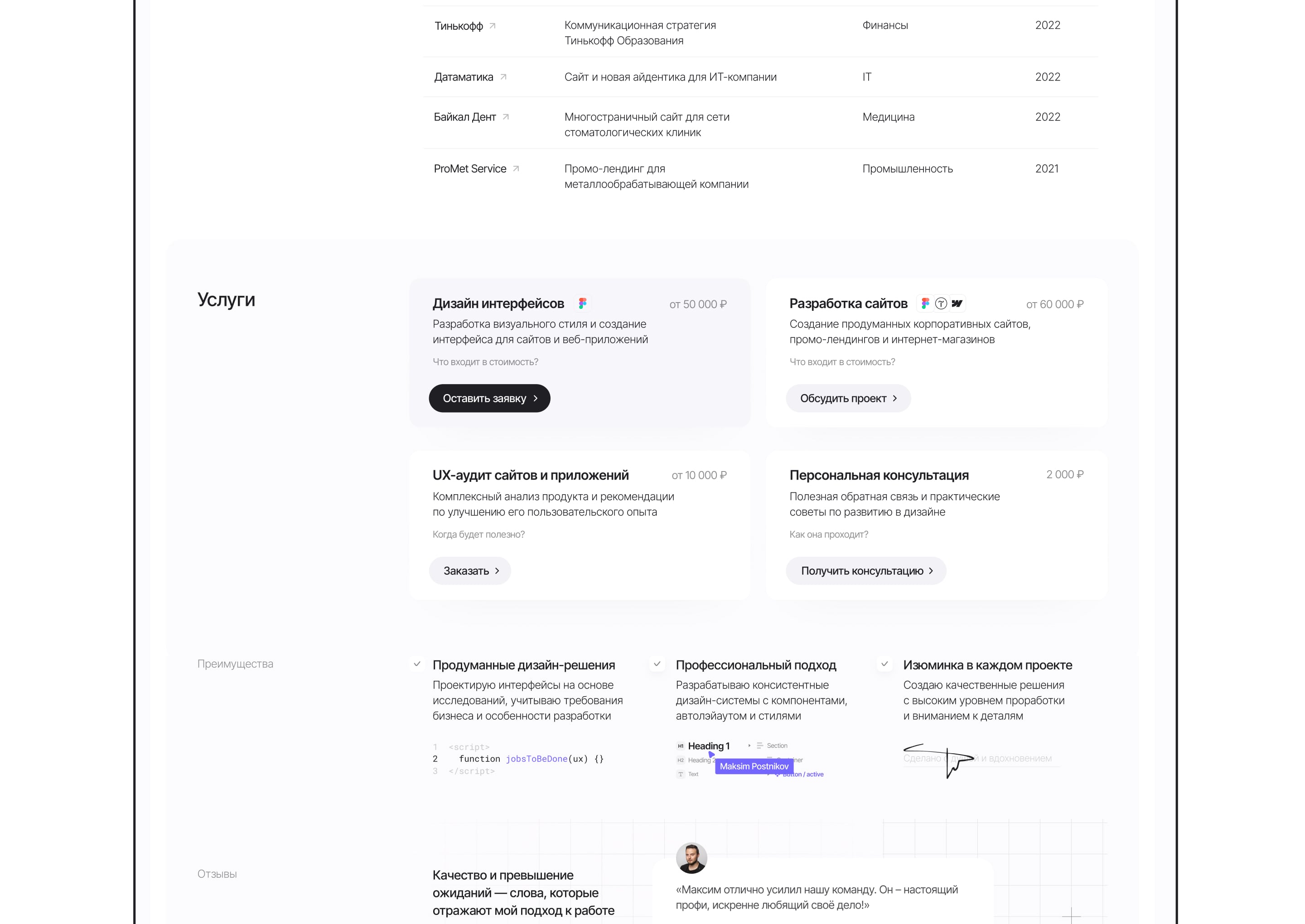The width and height of the screenshot is (1305, 924).
Task: Click the Webflow icon in Разработка сайтов card
Action: pos(957,303)
